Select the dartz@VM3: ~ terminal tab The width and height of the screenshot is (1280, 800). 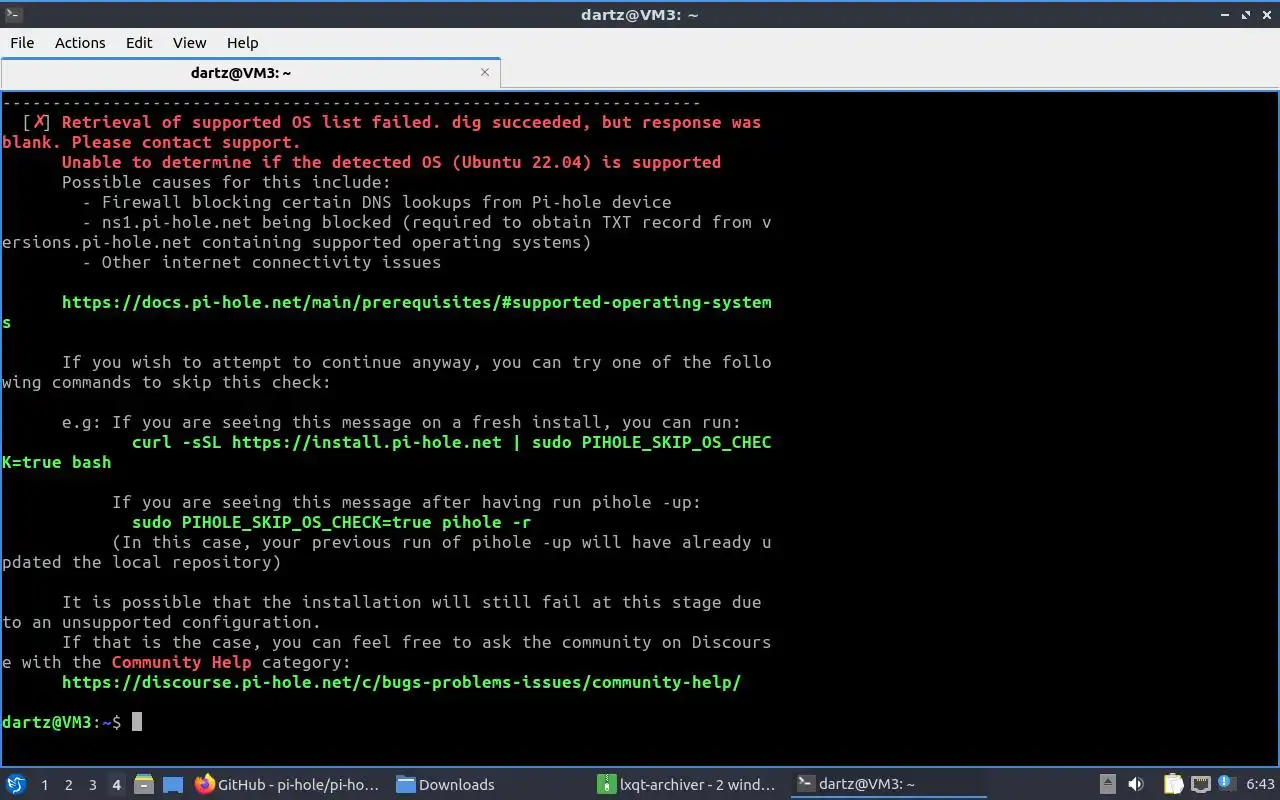250,73
